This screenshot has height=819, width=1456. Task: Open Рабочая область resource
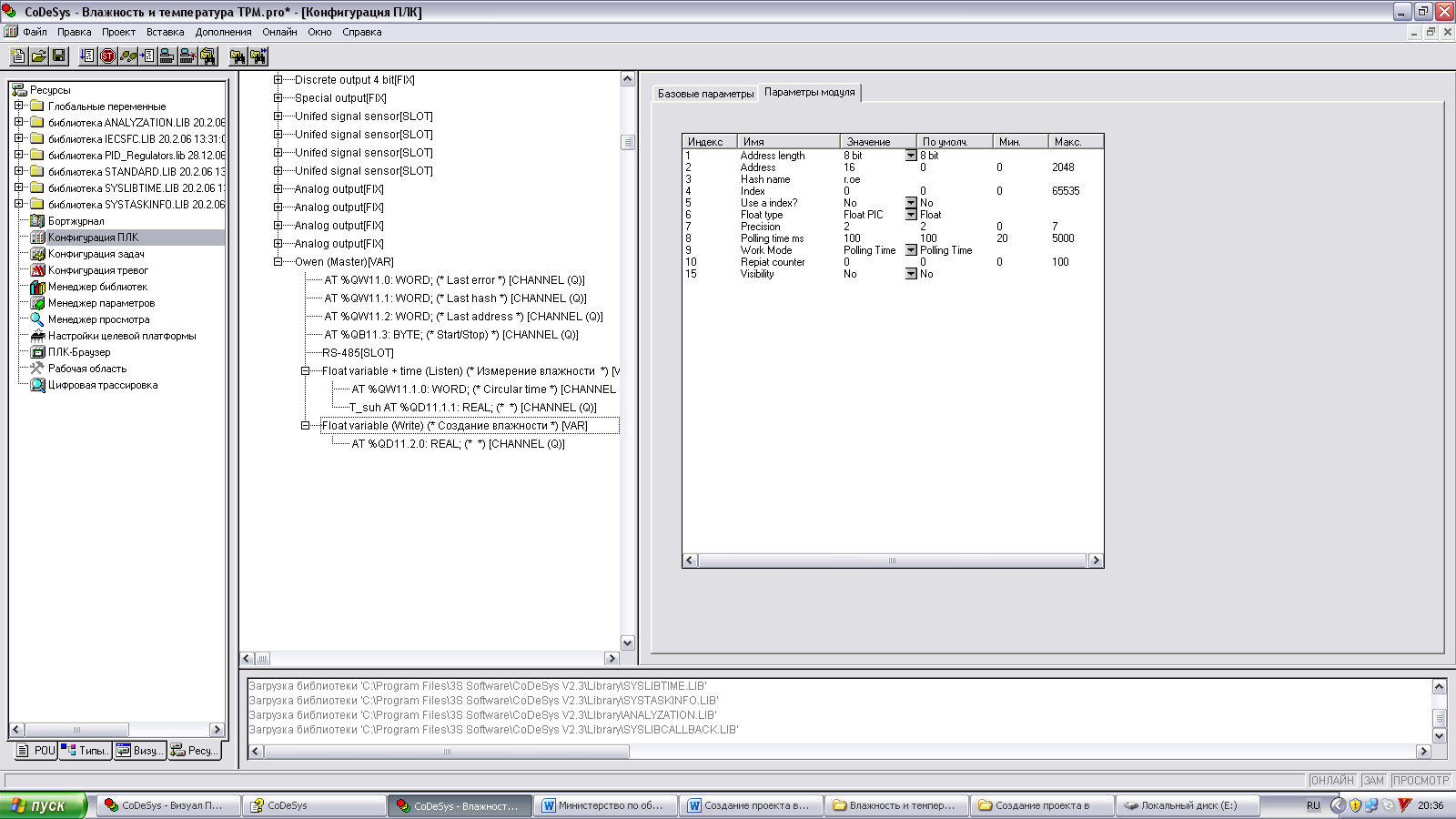[87, 369]
